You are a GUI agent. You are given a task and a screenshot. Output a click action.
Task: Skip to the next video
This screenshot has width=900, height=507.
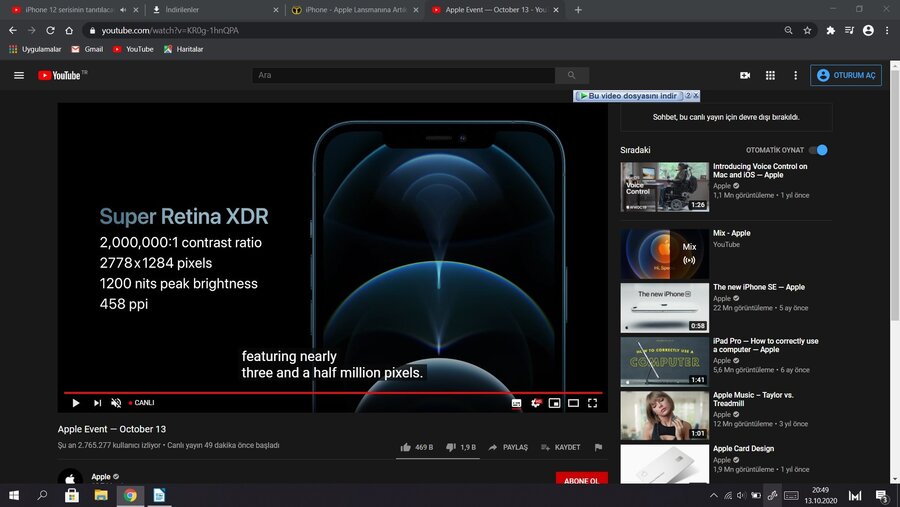coord(97,403)
